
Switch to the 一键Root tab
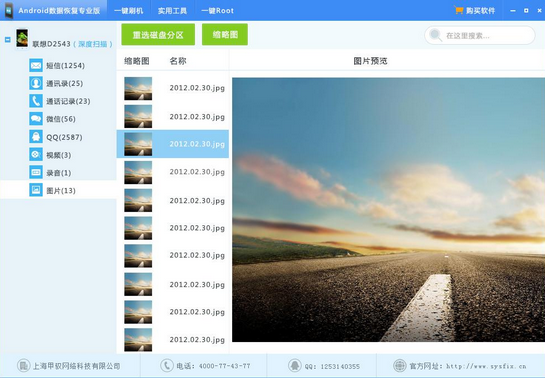click(x=217, y=10)
